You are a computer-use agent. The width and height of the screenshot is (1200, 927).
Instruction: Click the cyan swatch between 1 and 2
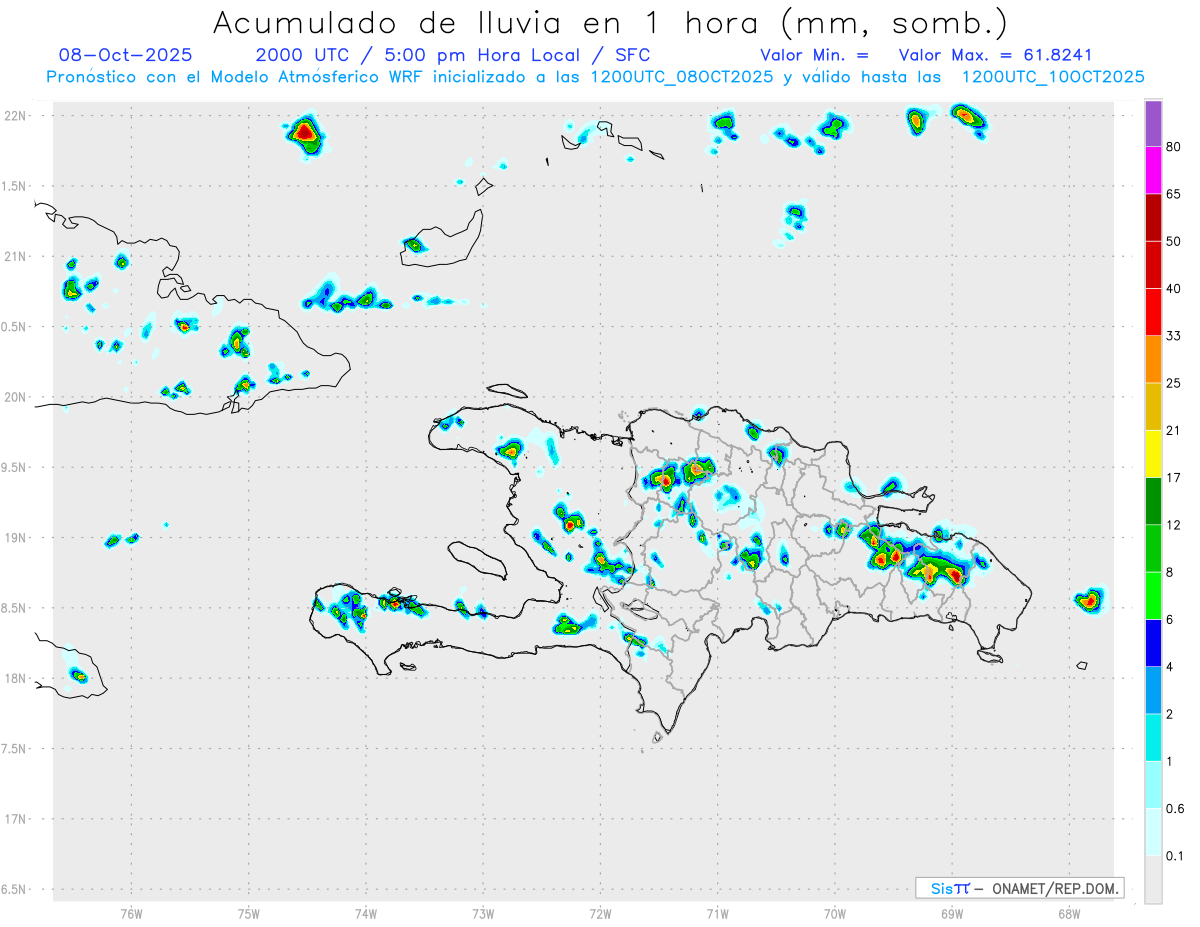pyautogui.click(x=1153, y=736)
